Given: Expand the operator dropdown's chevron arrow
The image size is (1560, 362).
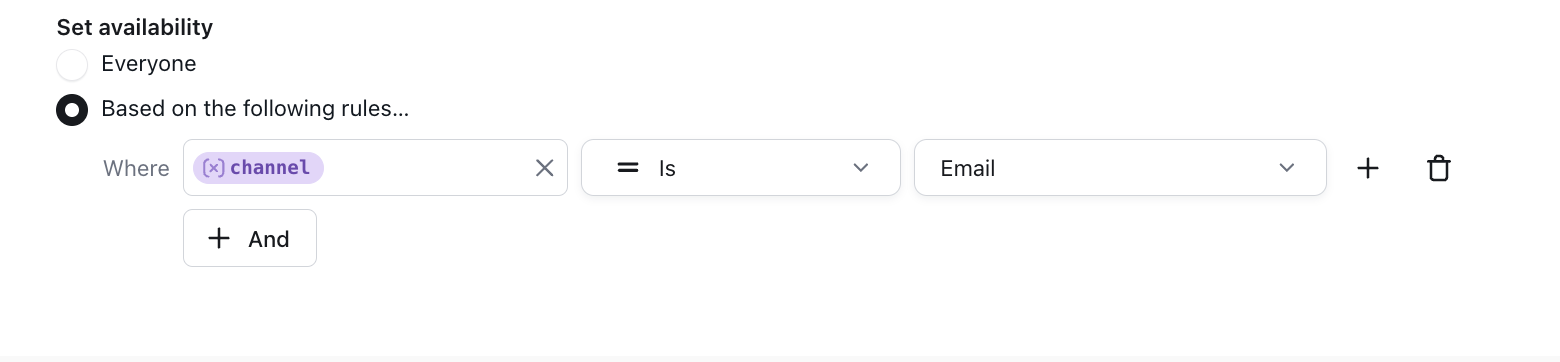Looking at the screenshot, I should [x=861, y=168].
